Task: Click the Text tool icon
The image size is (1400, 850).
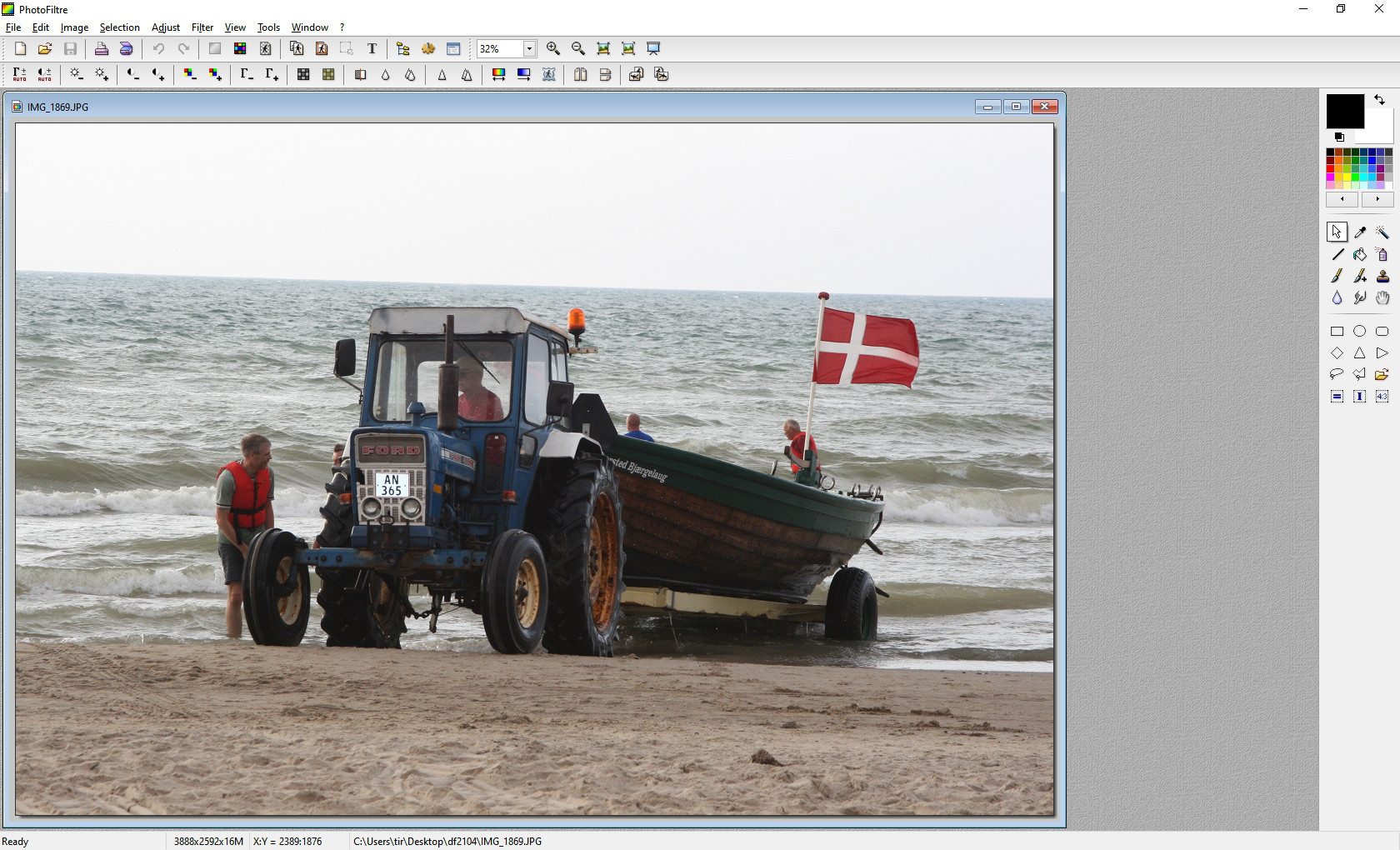Action: pos(372,49)
